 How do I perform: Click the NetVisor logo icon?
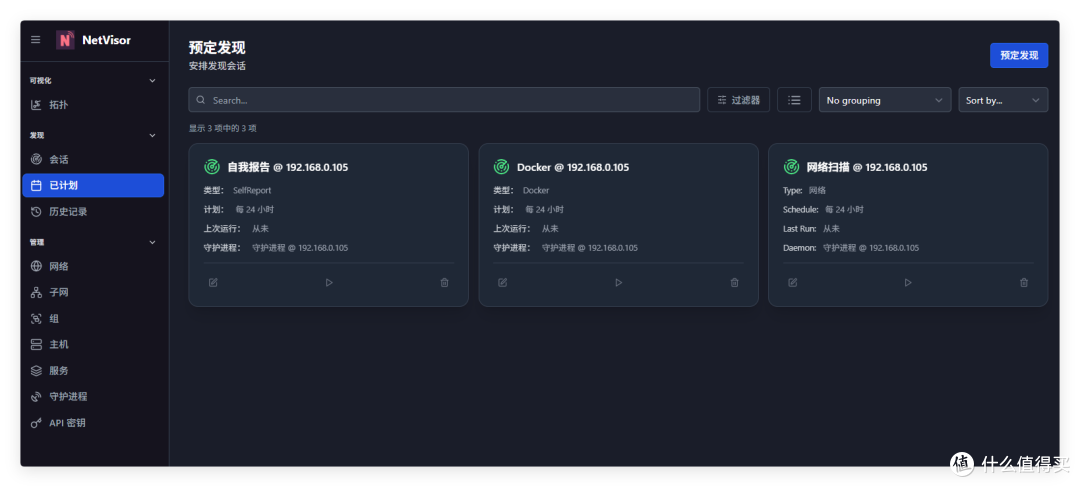[65, 40]
